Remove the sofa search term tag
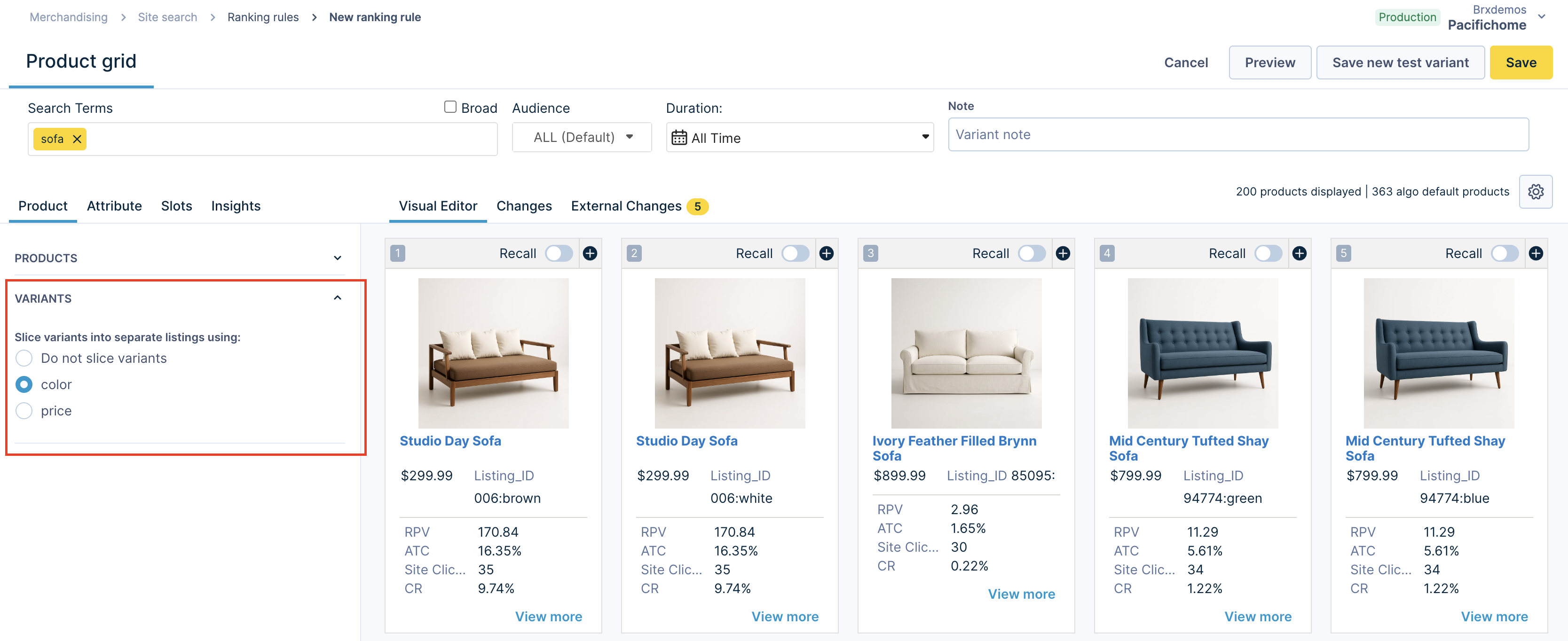1568x641 pixels. click(77, 139)
